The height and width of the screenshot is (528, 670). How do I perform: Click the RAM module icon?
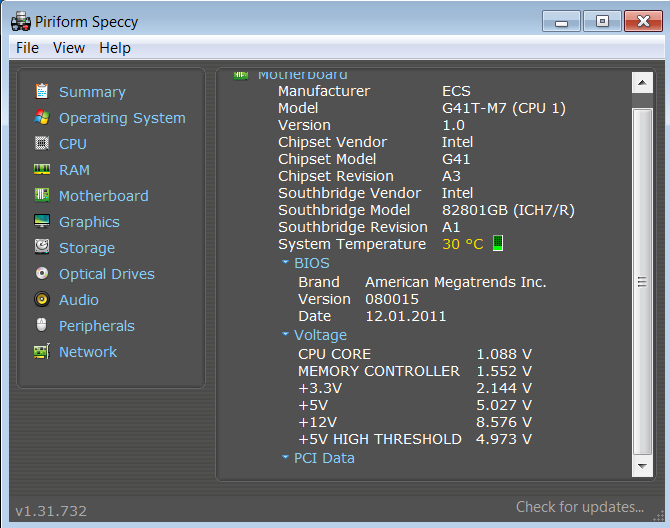coord(42,170)
